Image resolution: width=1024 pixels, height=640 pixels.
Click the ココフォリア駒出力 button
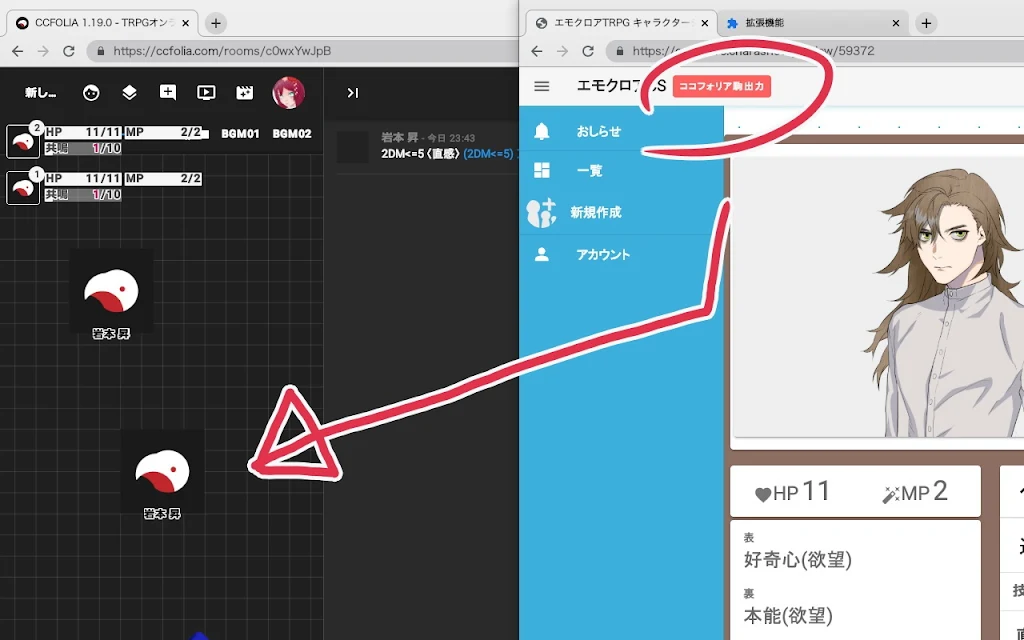tap(722, 86)
